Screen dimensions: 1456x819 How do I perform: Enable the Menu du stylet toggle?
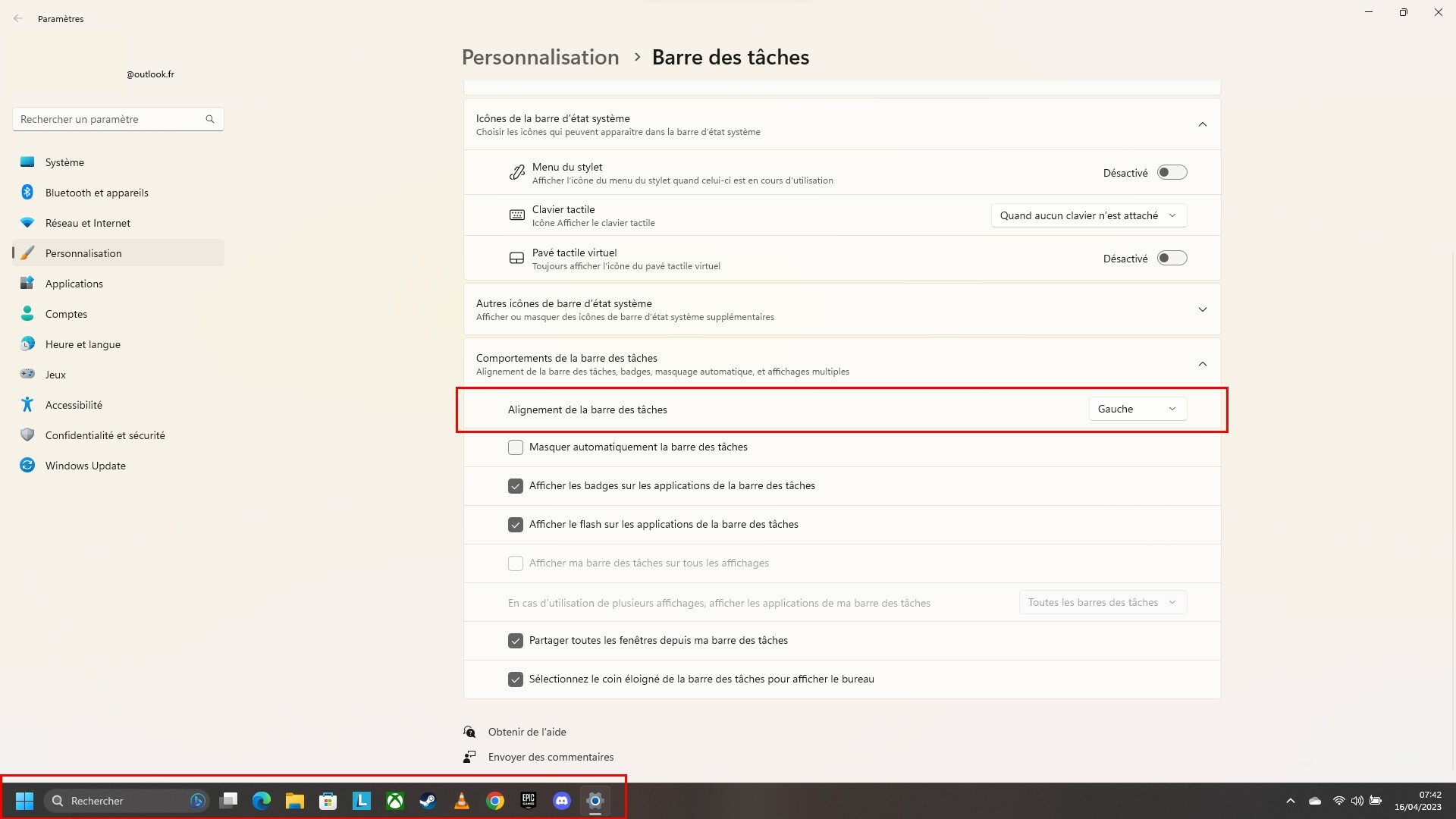1172,173
